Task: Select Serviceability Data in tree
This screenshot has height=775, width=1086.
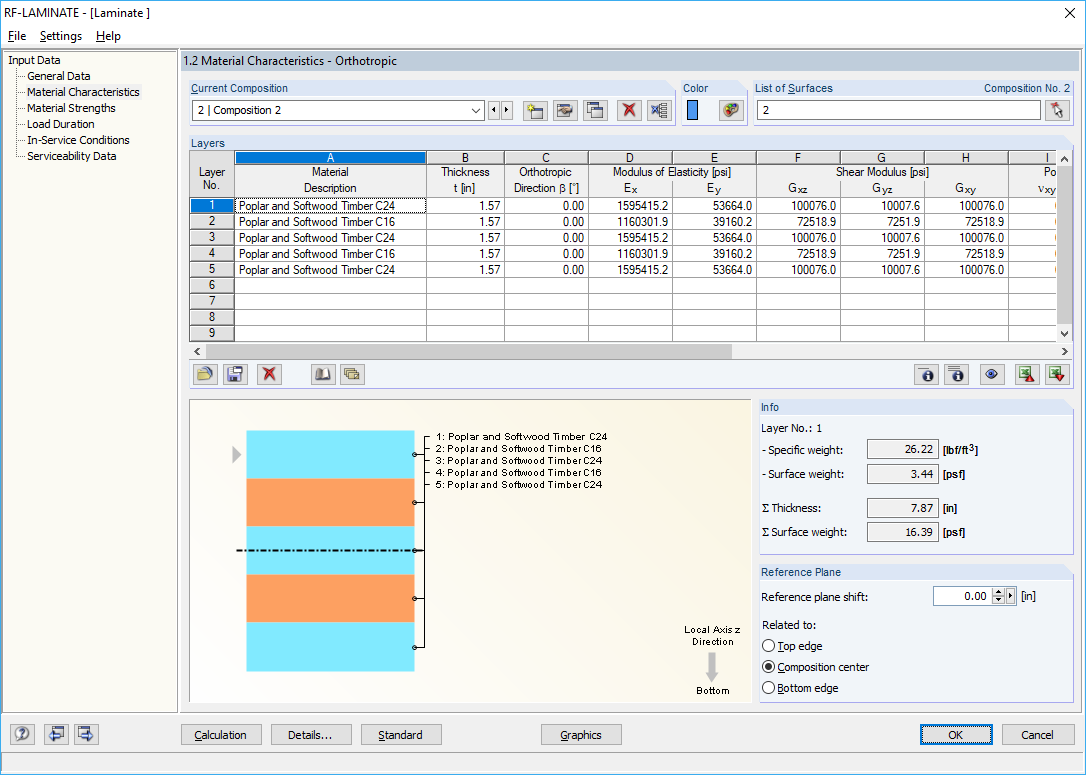Action: click(71, 156)
